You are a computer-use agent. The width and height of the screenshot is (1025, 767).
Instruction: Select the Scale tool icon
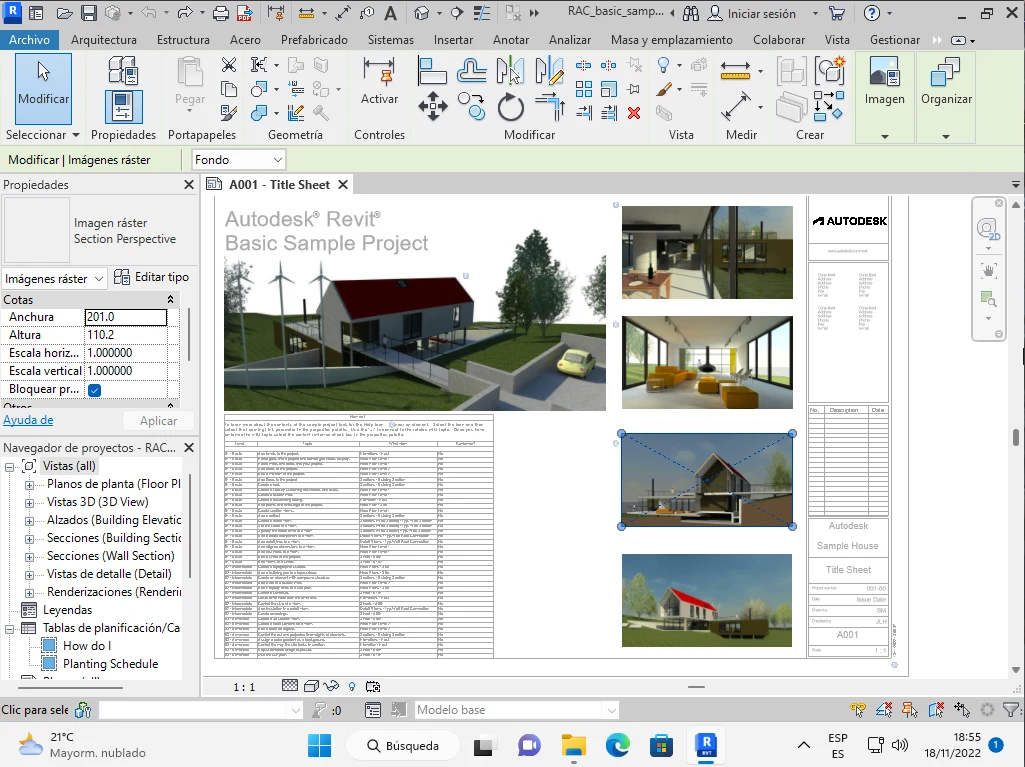click(609, 89)
